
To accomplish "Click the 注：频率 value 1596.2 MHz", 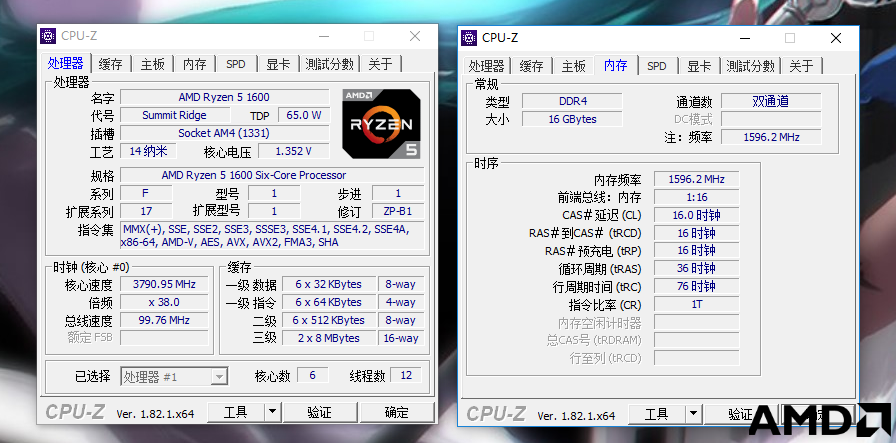I will (x=771, y=137).
